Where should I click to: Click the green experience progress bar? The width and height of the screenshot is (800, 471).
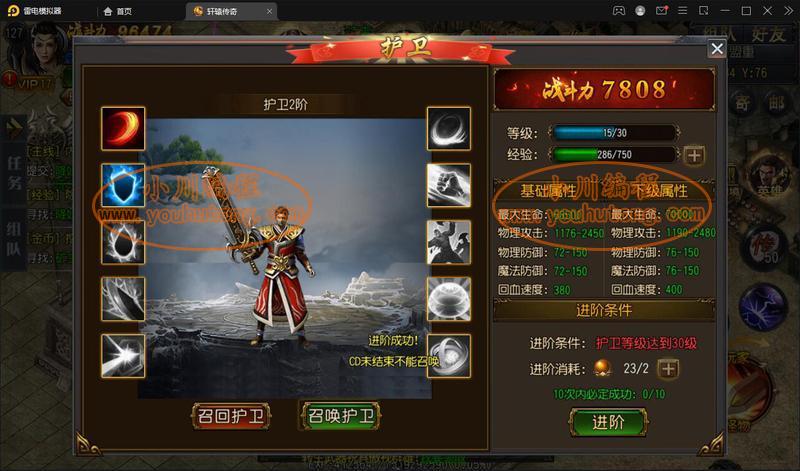614,155
